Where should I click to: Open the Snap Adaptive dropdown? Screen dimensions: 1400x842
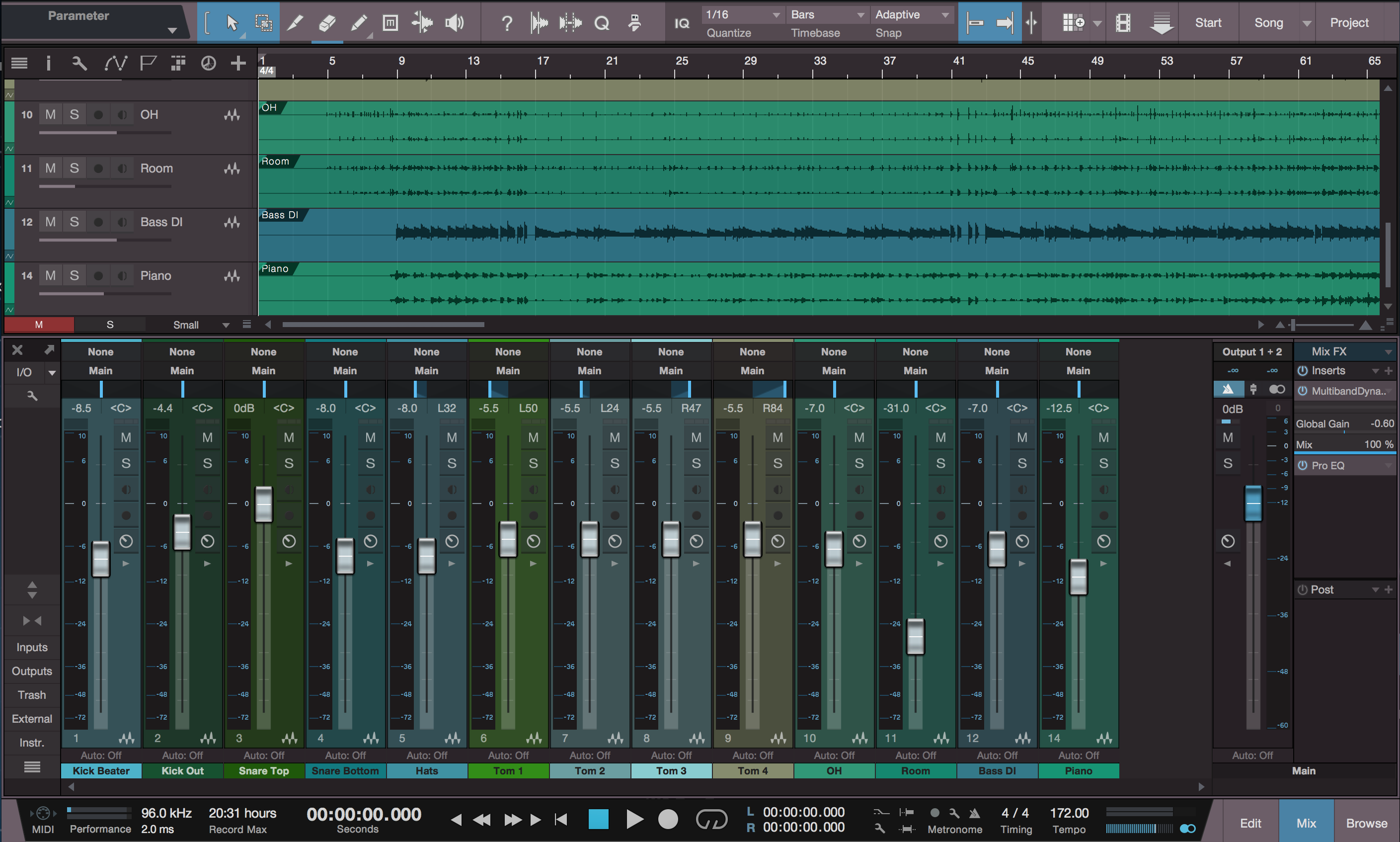912,14
